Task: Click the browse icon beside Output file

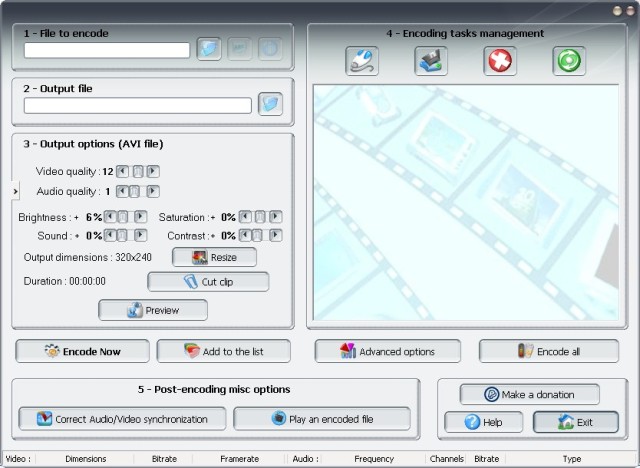Action: (x=270, y=105)
